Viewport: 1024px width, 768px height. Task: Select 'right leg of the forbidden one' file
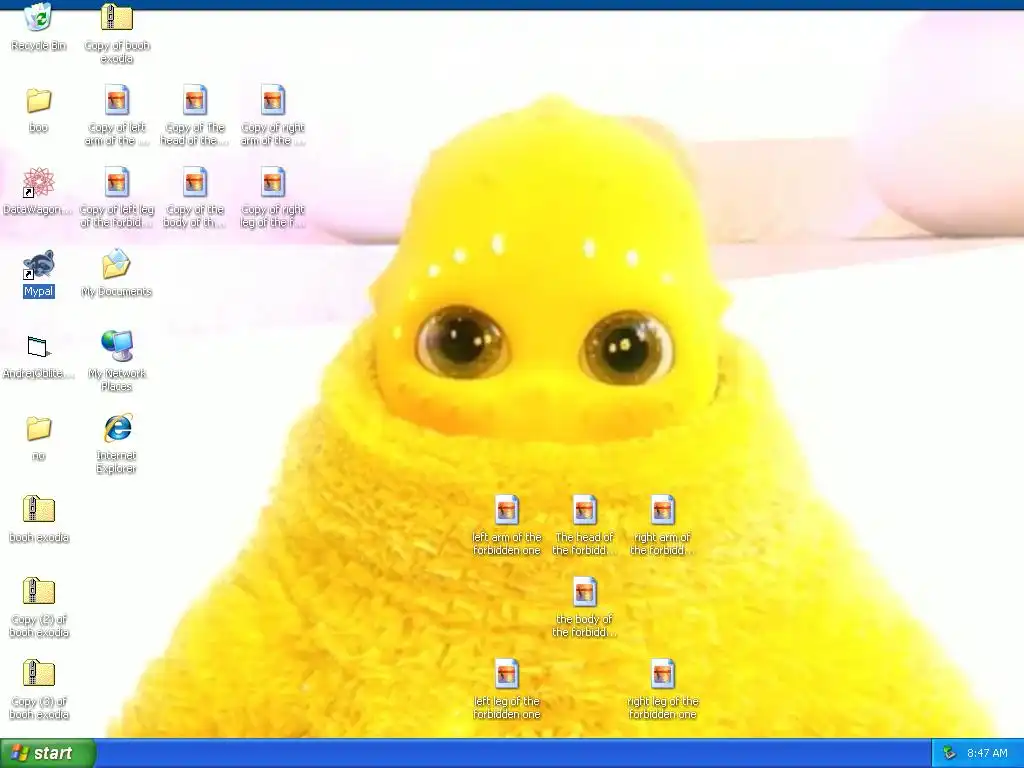coord(662,674)
